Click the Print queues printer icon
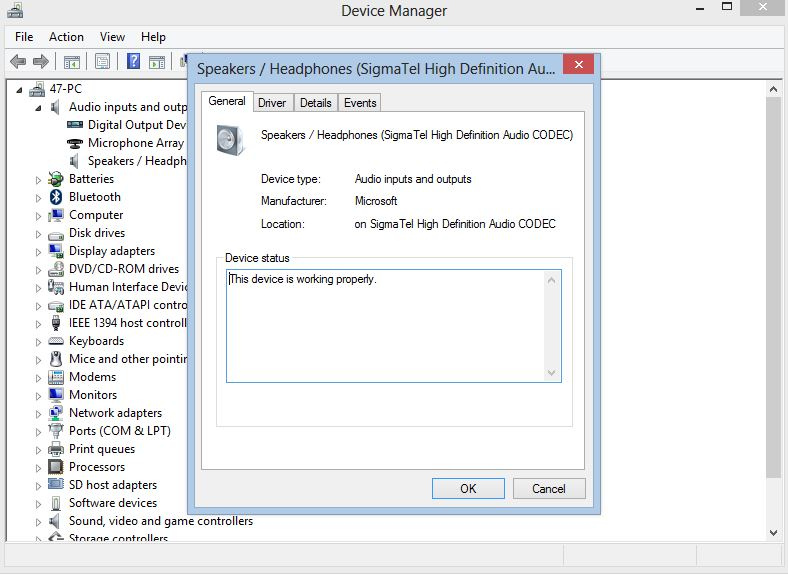 57,449
